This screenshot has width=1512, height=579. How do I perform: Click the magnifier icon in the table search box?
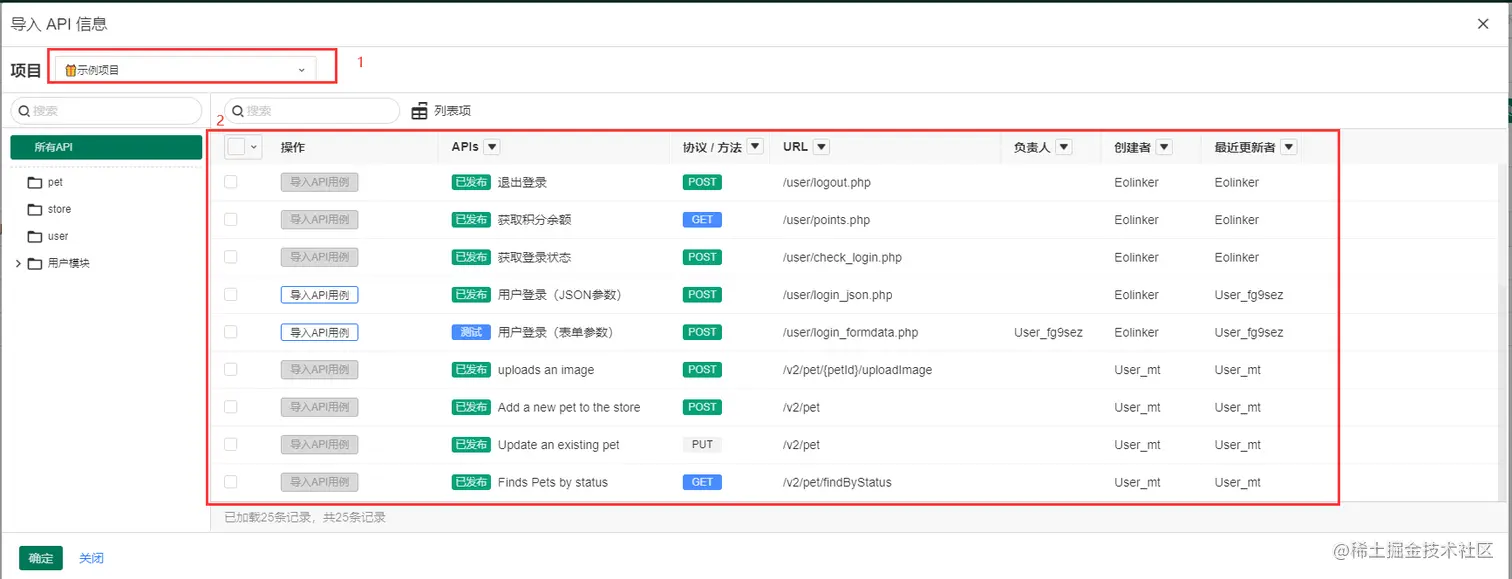coord(237,110)
